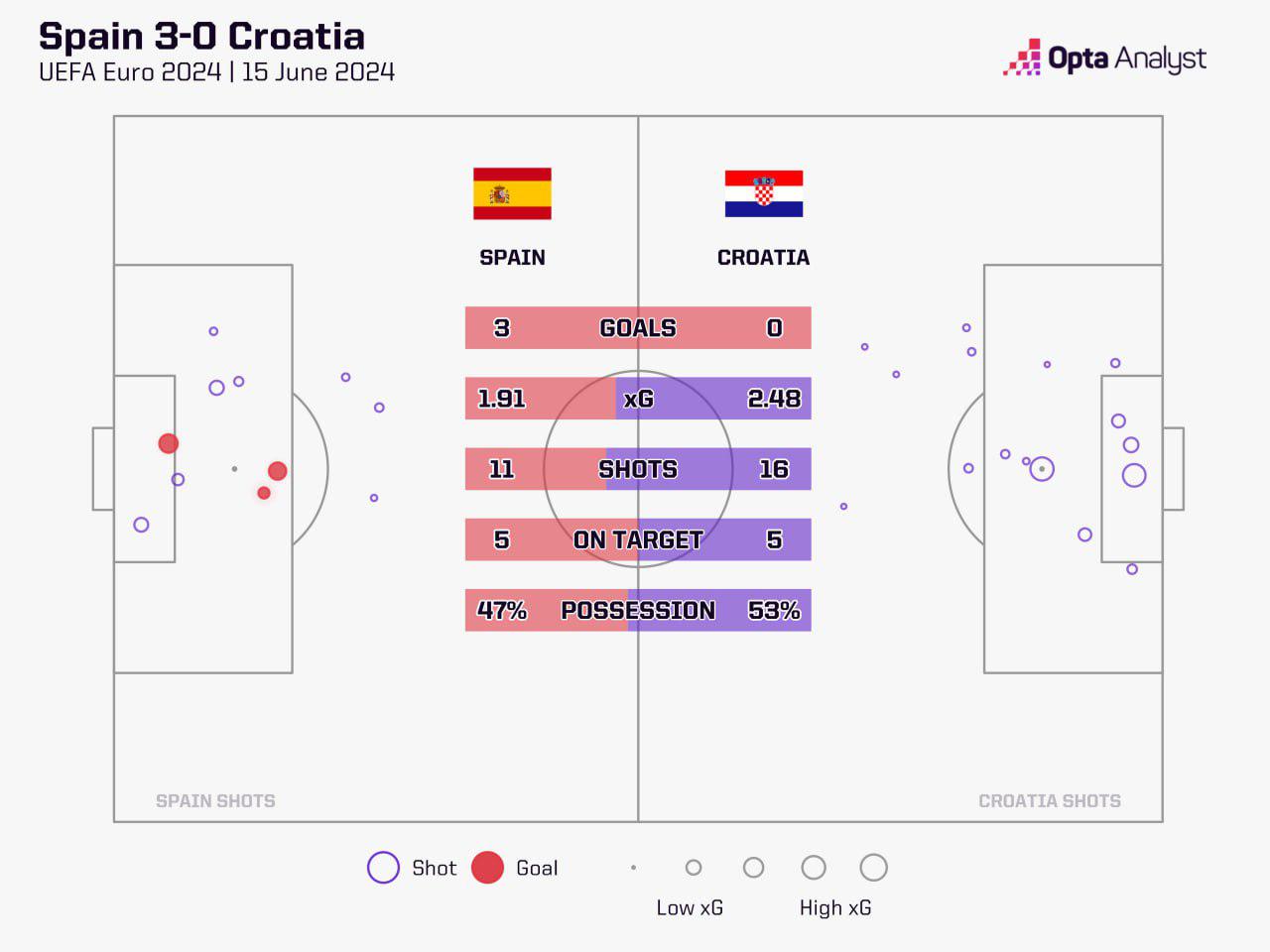Click the SHOTS label in center
This screenshot has width=1270, height=952.
coord(638,469)
